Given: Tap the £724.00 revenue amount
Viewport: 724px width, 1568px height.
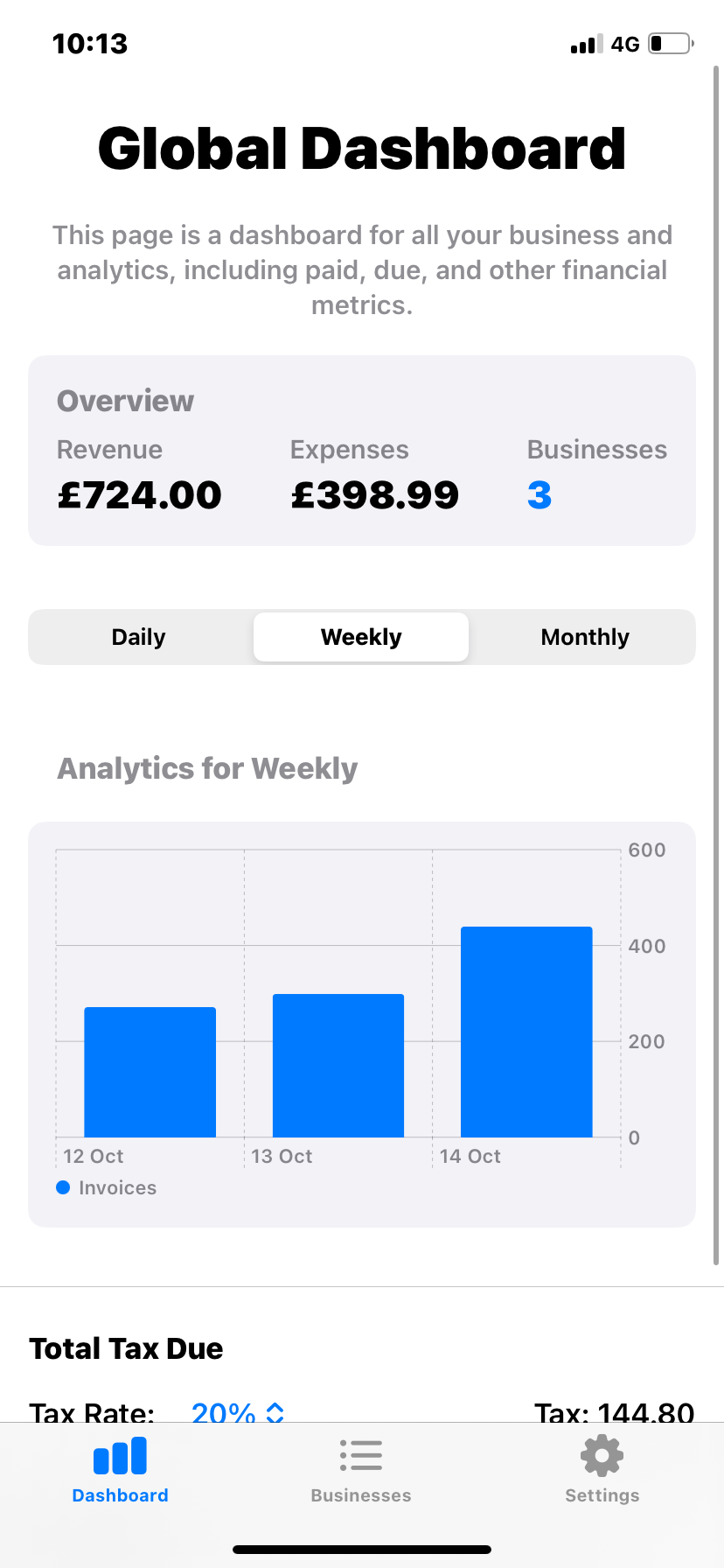Looking at the screenshot, I should 140,495.
